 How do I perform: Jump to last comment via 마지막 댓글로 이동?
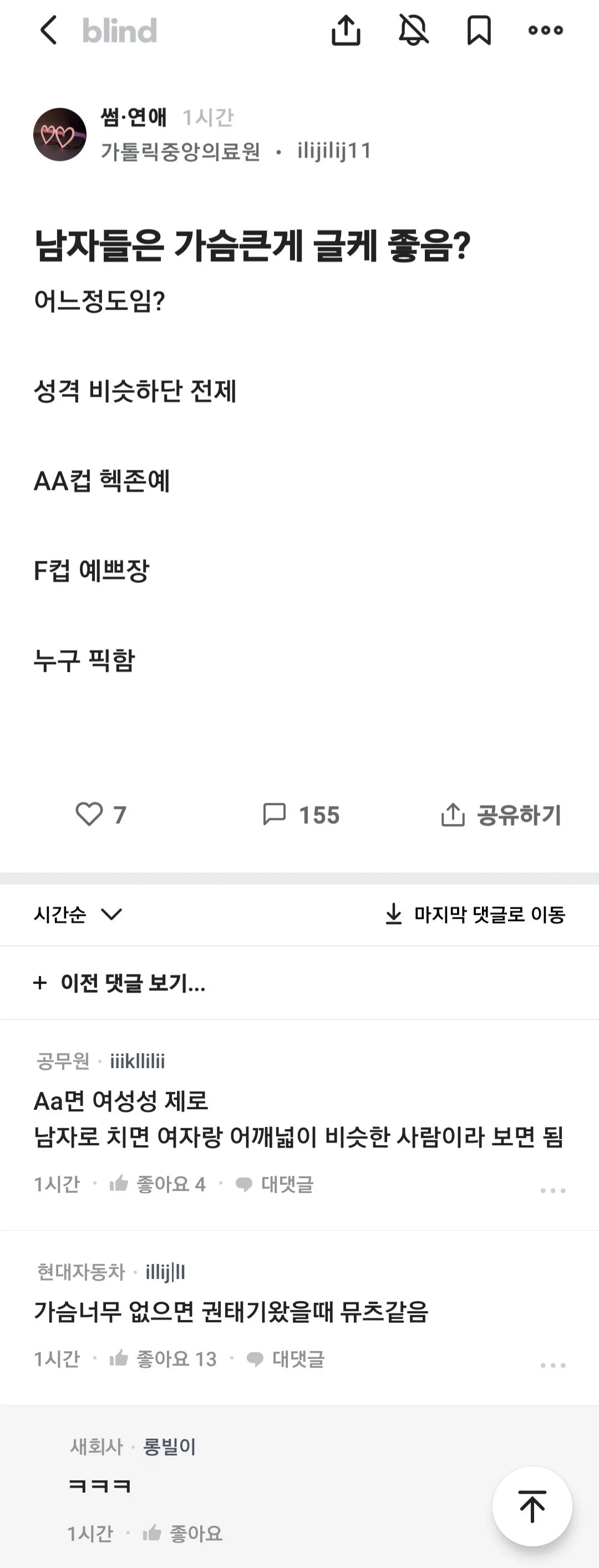pos(475,914)
